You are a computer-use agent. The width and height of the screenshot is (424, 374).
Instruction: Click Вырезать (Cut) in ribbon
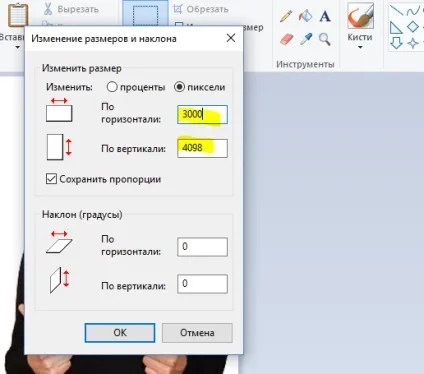[x=71, y=9]
